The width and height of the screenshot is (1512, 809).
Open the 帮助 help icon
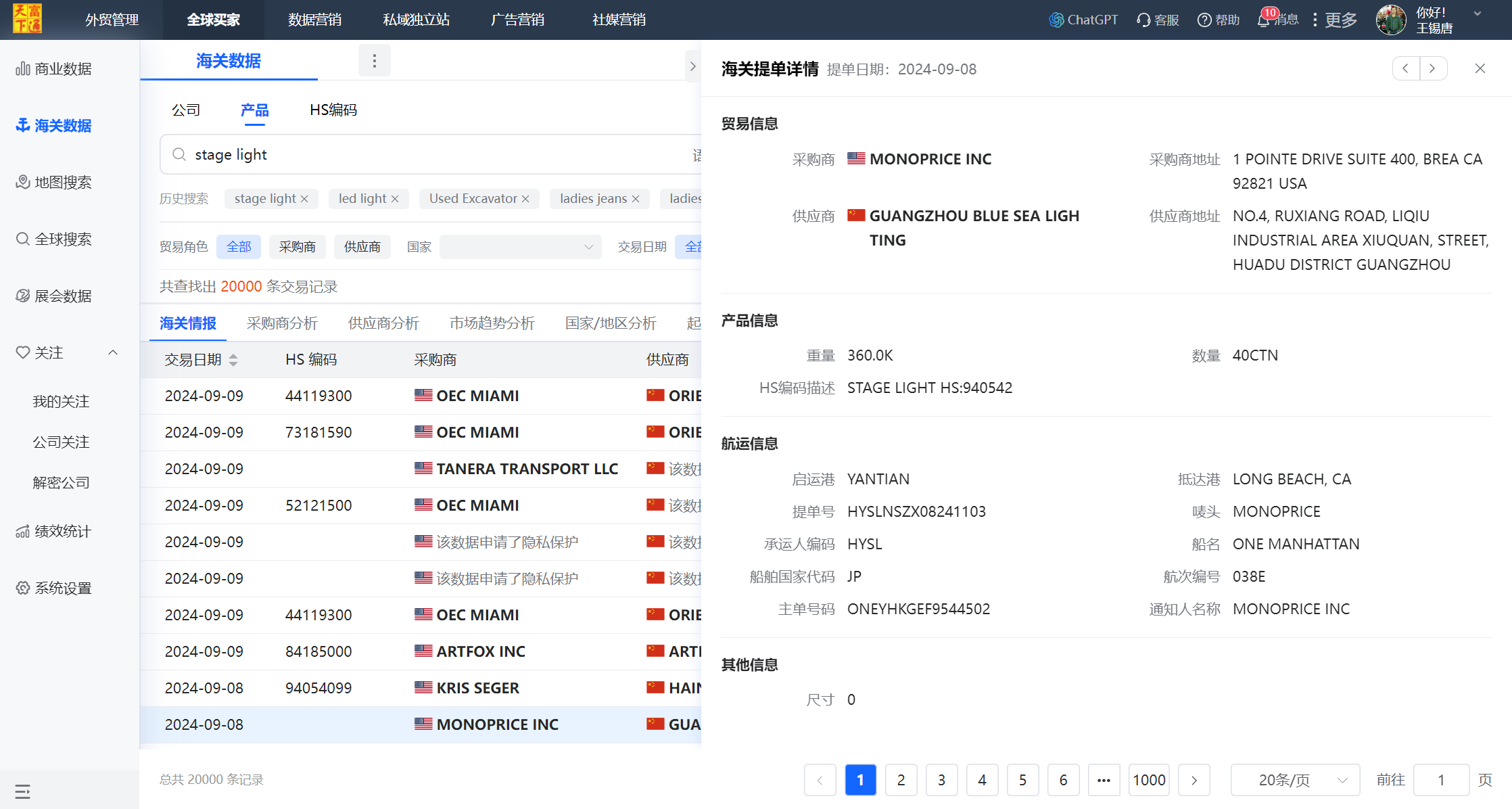point(1219,20)
